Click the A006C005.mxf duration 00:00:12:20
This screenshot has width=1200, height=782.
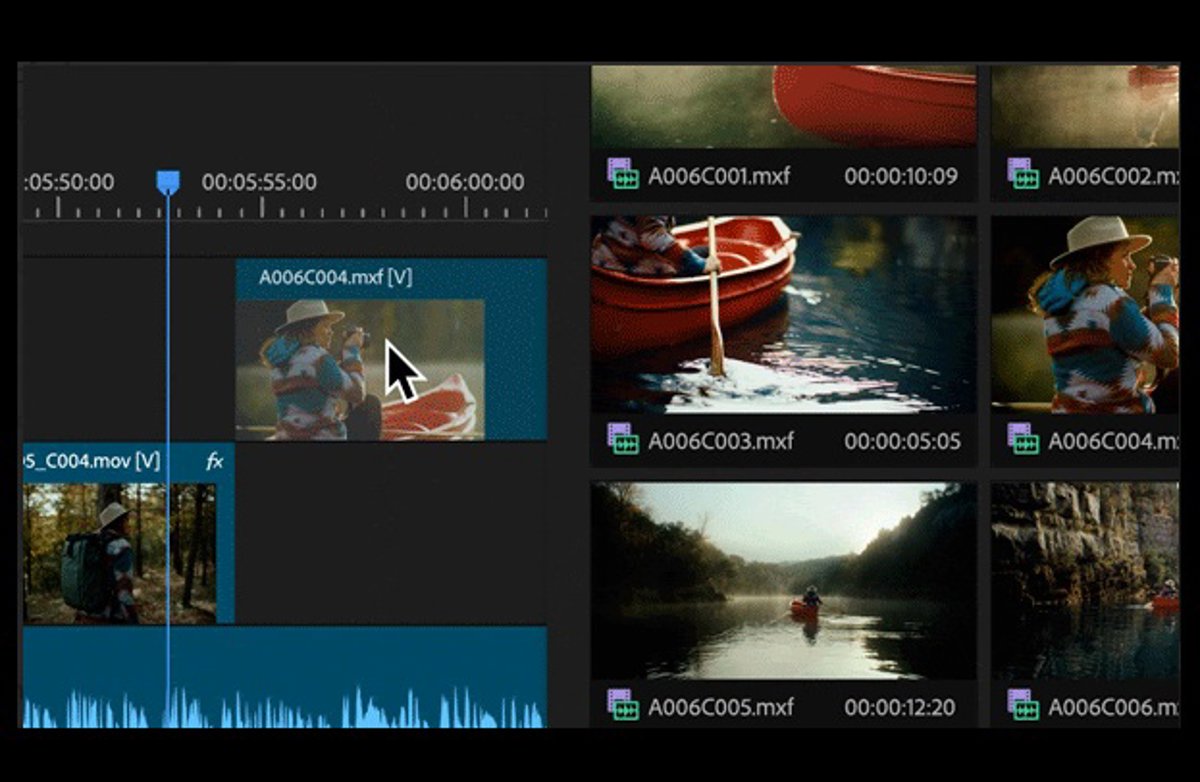(899, 707)
